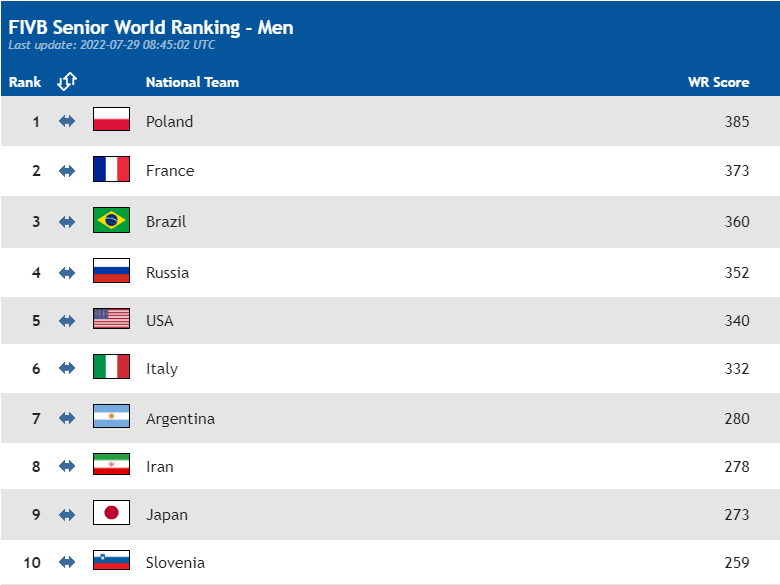Image resolution: width=780 pixels, height=585 pixels.
Task: Click the rank change arrows header icon
Action: pyautogui.click(x=67, y=82)
